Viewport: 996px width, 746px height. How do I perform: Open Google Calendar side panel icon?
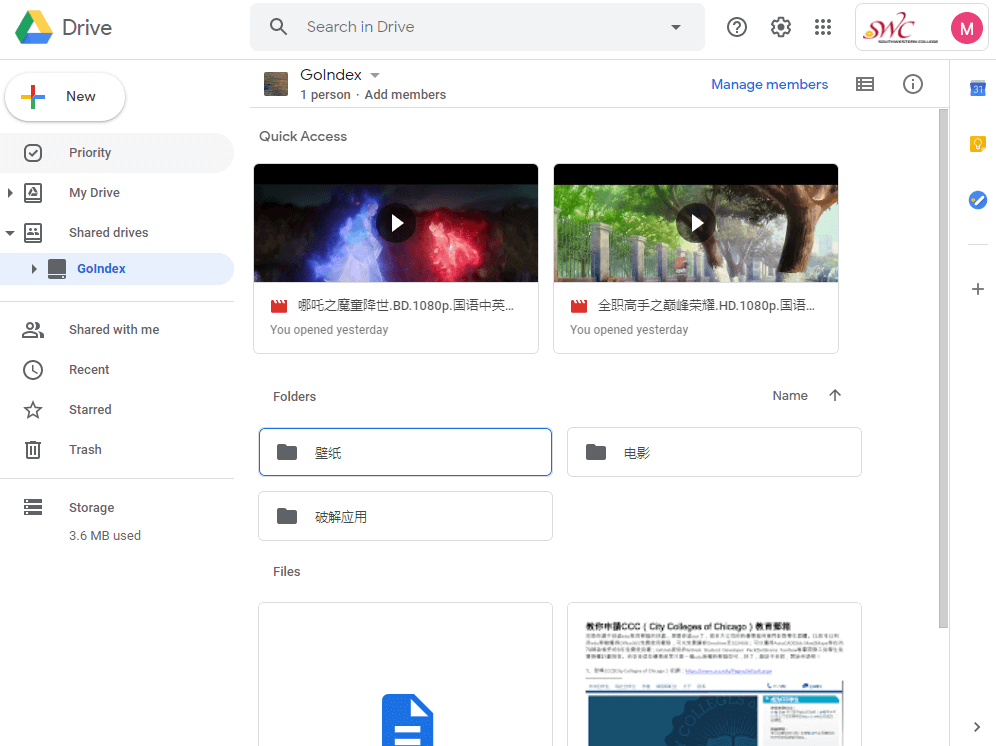tap(978, 88)
